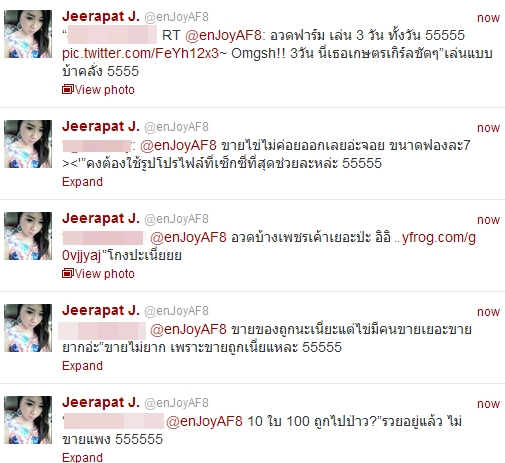Screen dimensions: 505x463
Task: Expand the last tweet mentioning 10 ใบ 100
Action: pyautogui.click(x=82, y=457)
